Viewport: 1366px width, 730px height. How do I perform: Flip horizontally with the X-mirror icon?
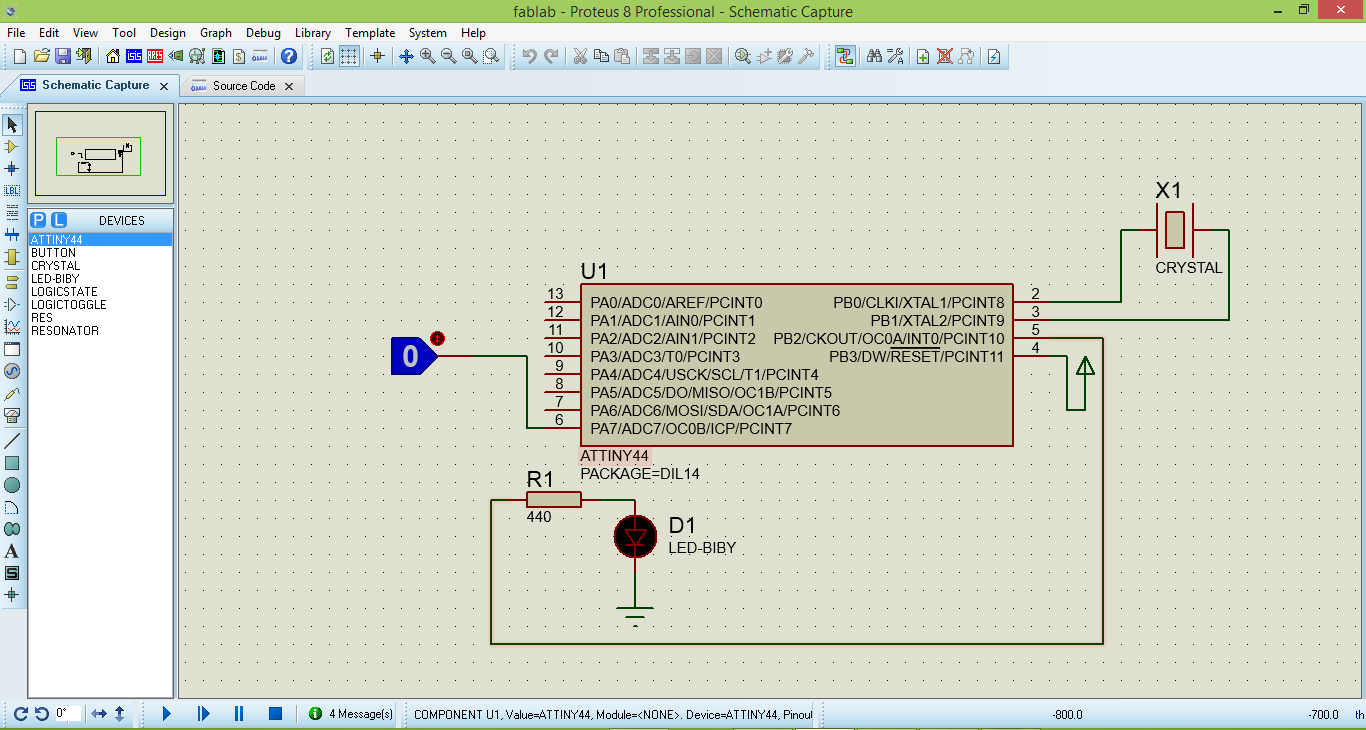pyautogui.click(x=99, y=714)
